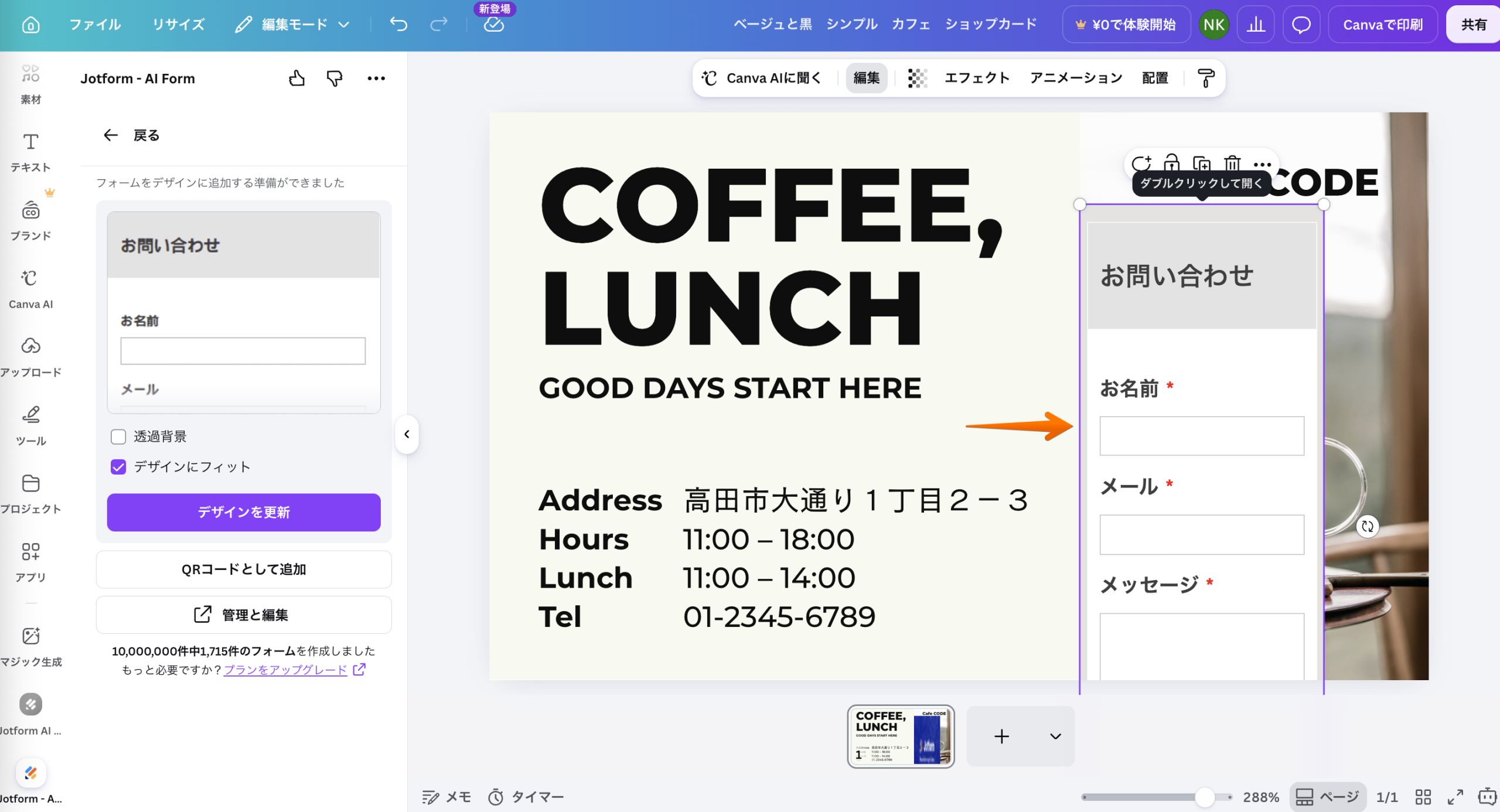Open the ファイル menu

pyautogui.click(x=95, y=25)
